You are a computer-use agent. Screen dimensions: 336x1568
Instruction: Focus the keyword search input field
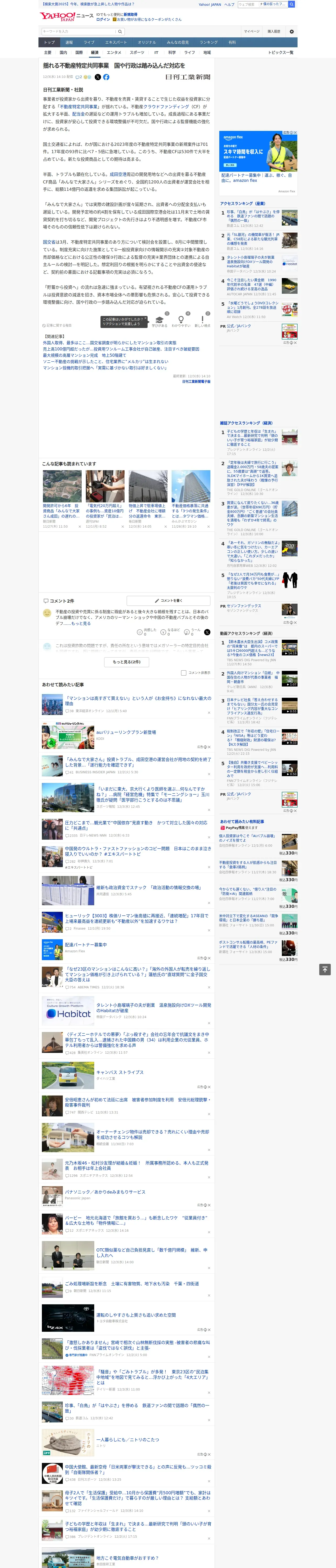[79, 32]
